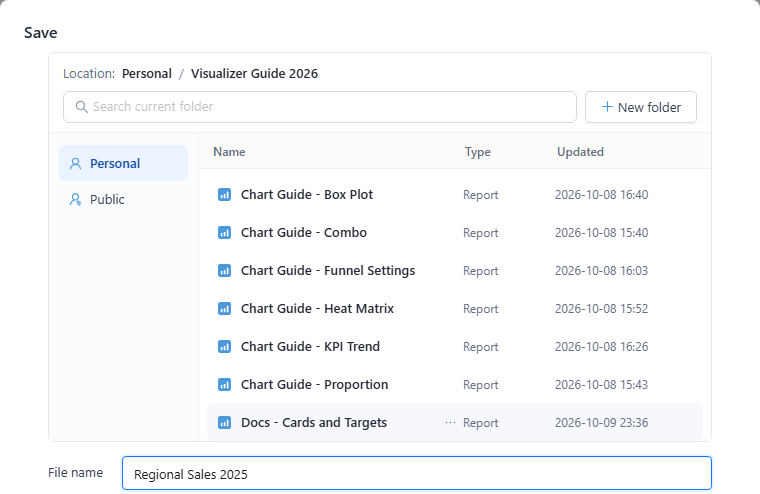Click the 2026-10-08 16:26 timestamp

pyautogui.click(x=602, y=347)
